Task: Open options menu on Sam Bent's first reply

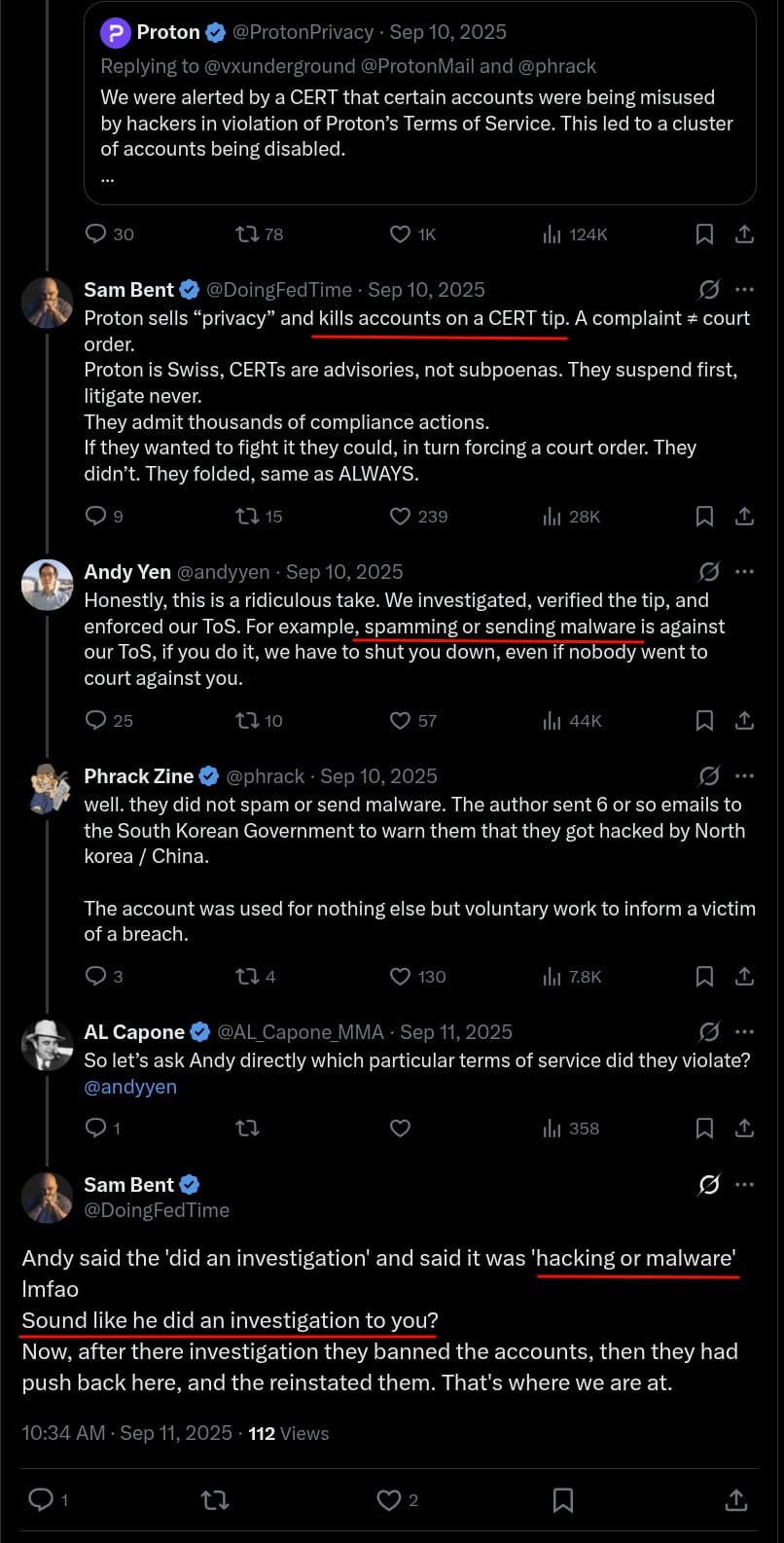Action: pos(745,289)
